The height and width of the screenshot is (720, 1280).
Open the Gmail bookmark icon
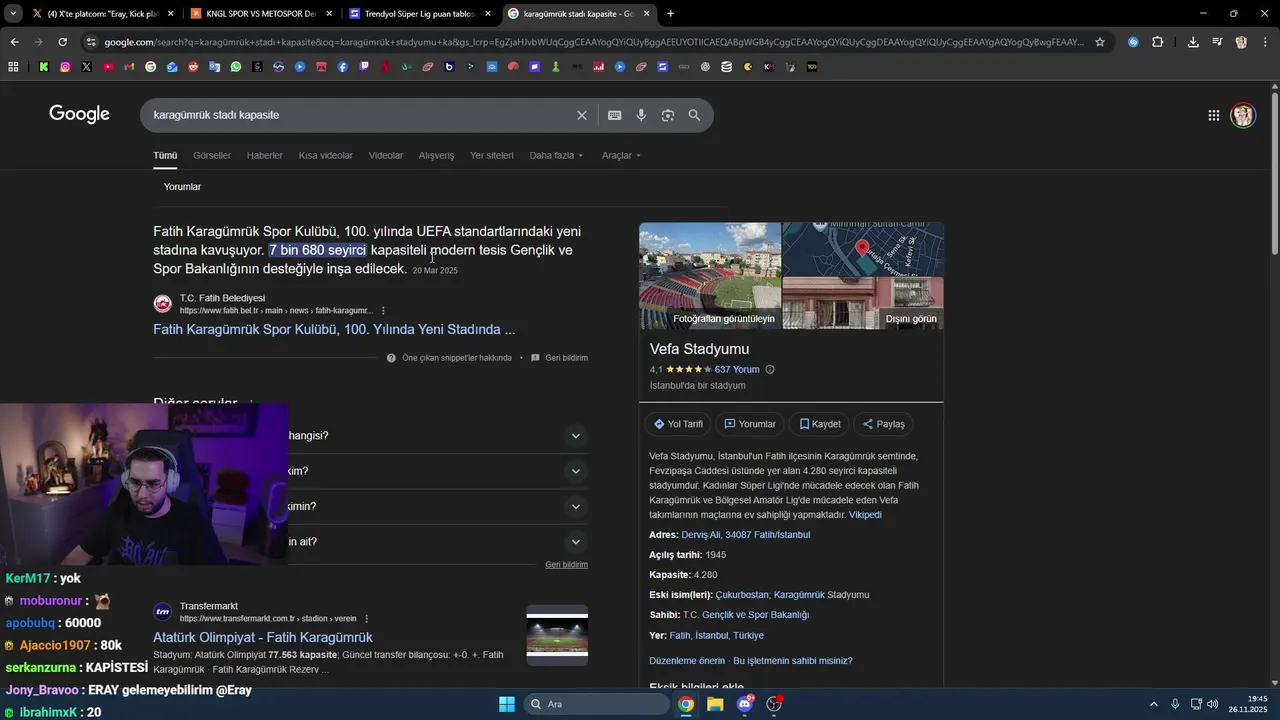point(129,67)
